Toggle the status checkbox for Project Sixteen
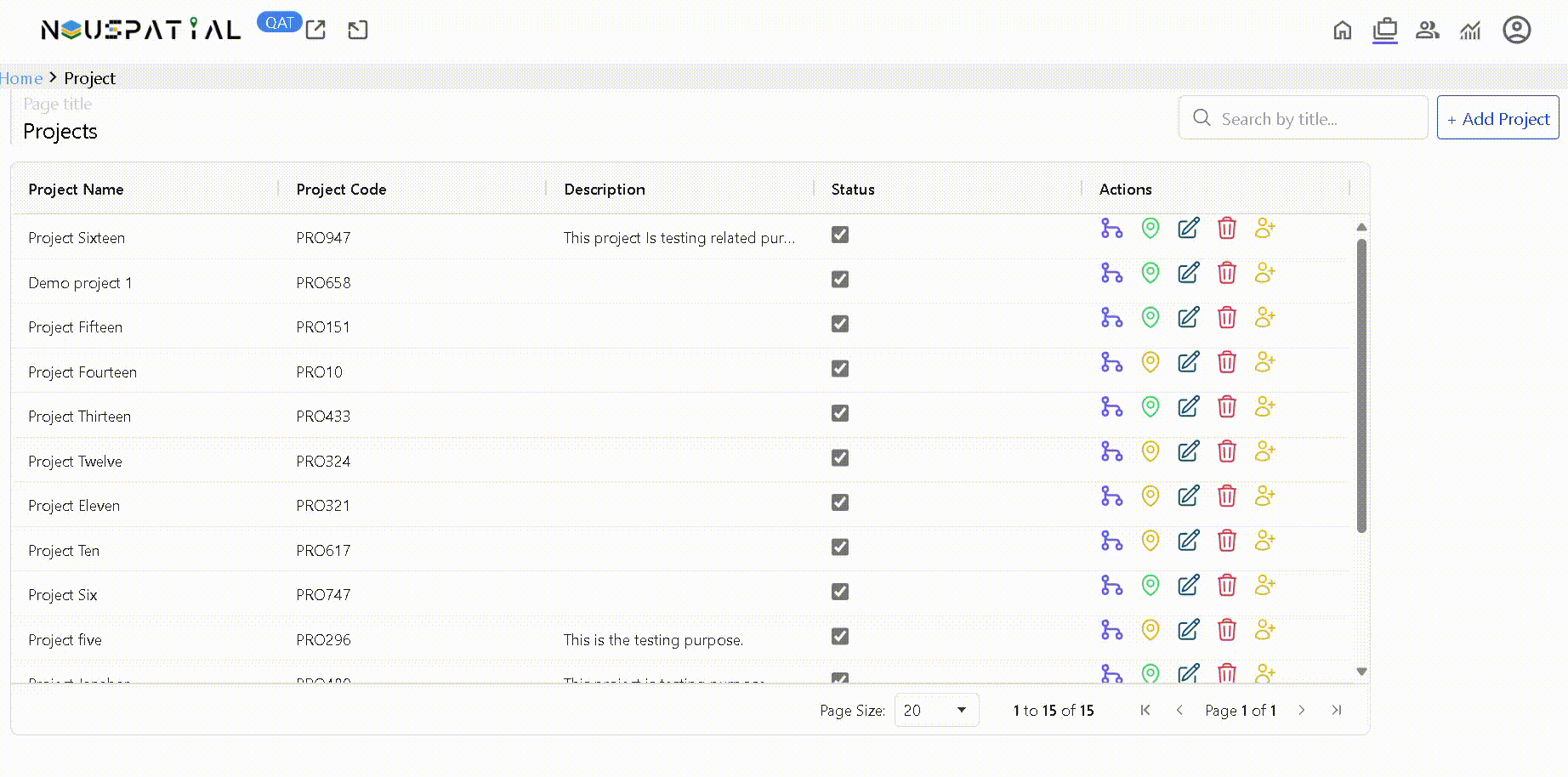This screenshot has height=777, width=1568. coord(840,235)
